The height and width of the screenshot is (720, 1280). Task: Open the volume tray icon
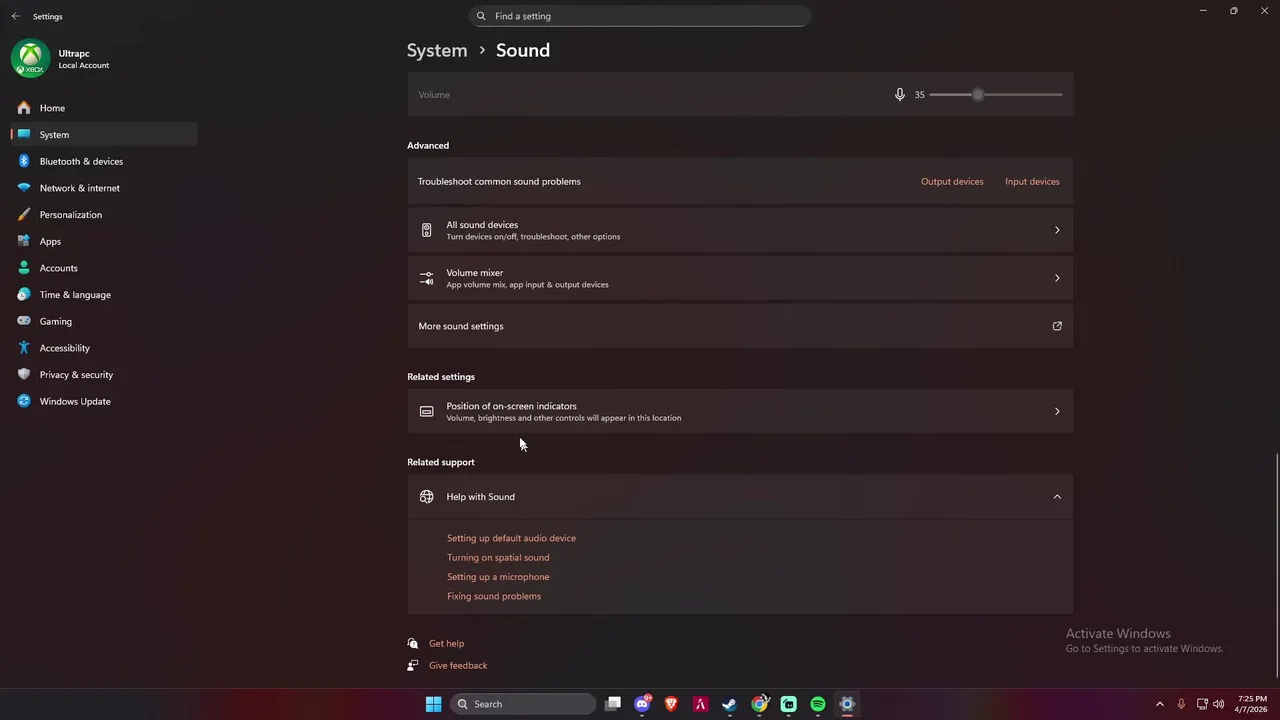click(1218, 704)
